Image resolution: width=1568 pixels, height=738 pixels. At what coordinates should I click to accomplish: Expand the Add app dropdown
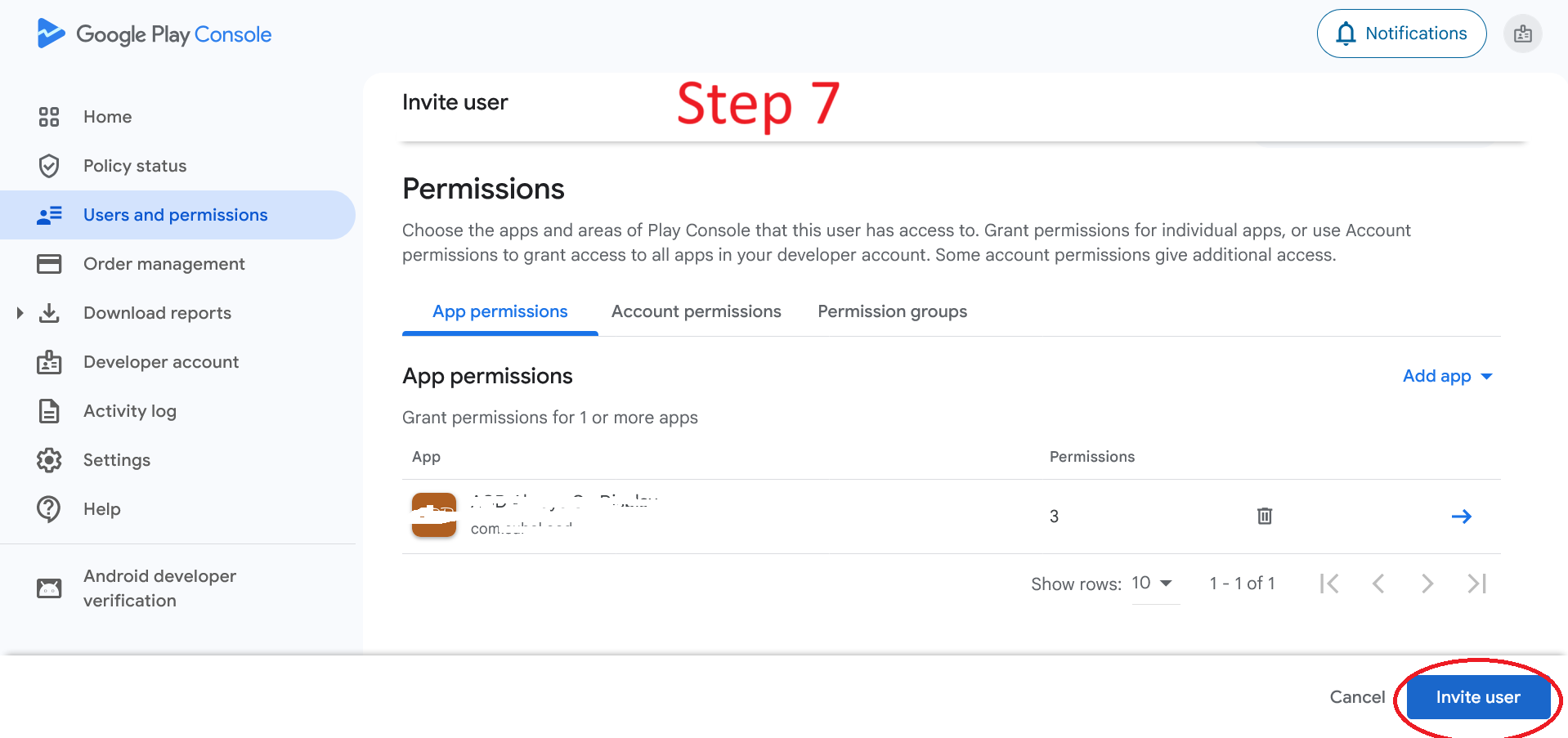1447,376
